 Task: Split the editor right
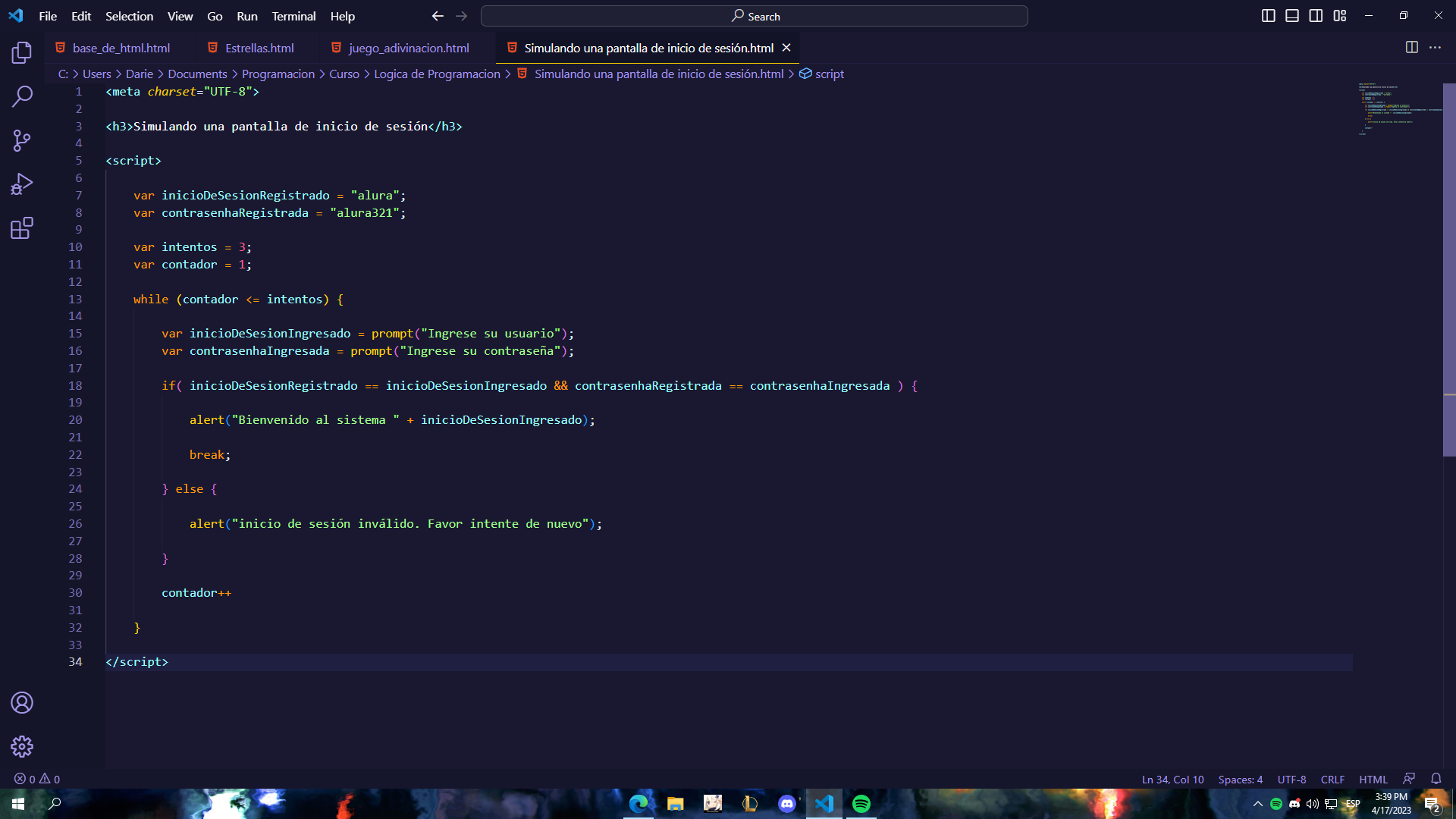click(x=1411, y=47)
